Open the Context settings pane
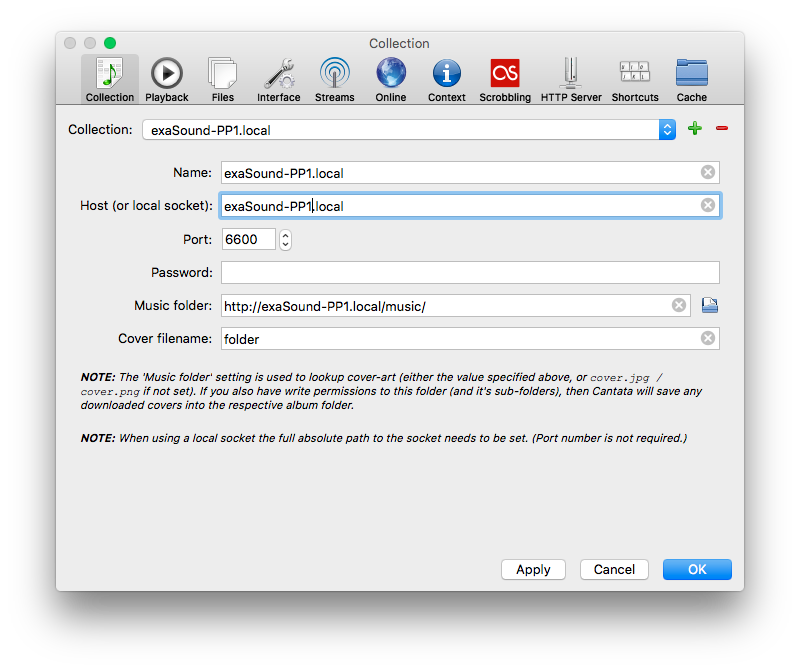The width and height of the screenshot is (800, 671). pyautogui.click(x=447, y=80)
